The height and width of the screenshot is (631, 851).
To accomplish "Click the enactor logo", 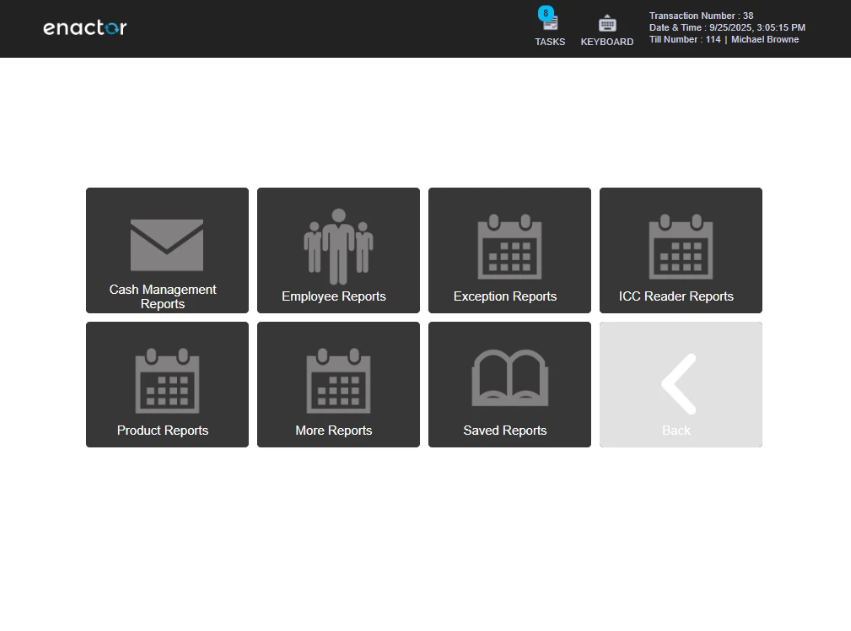I will point(84,28).
